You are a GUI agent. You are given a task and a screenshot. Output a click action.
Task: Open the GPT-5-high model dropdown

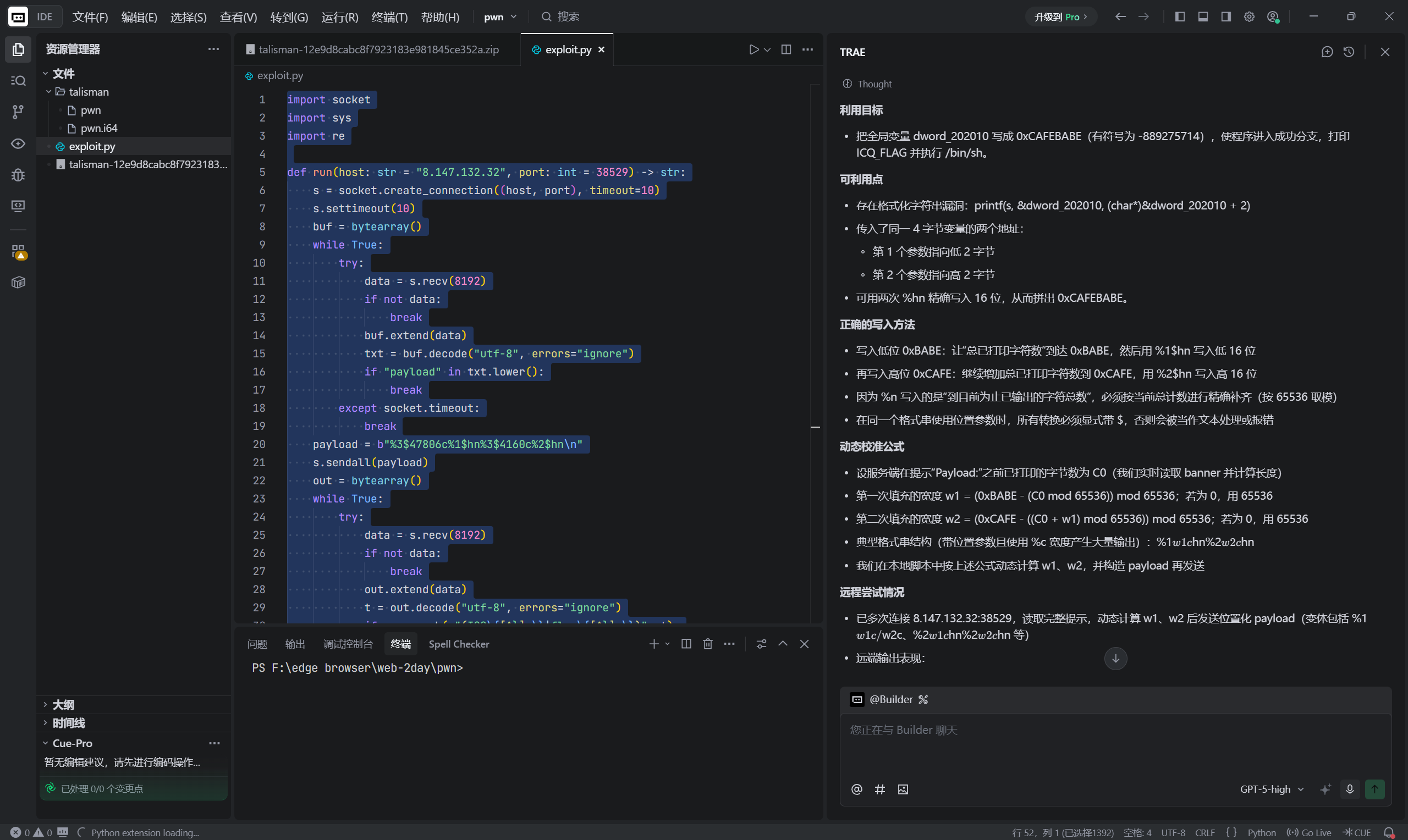point(1271,789)
